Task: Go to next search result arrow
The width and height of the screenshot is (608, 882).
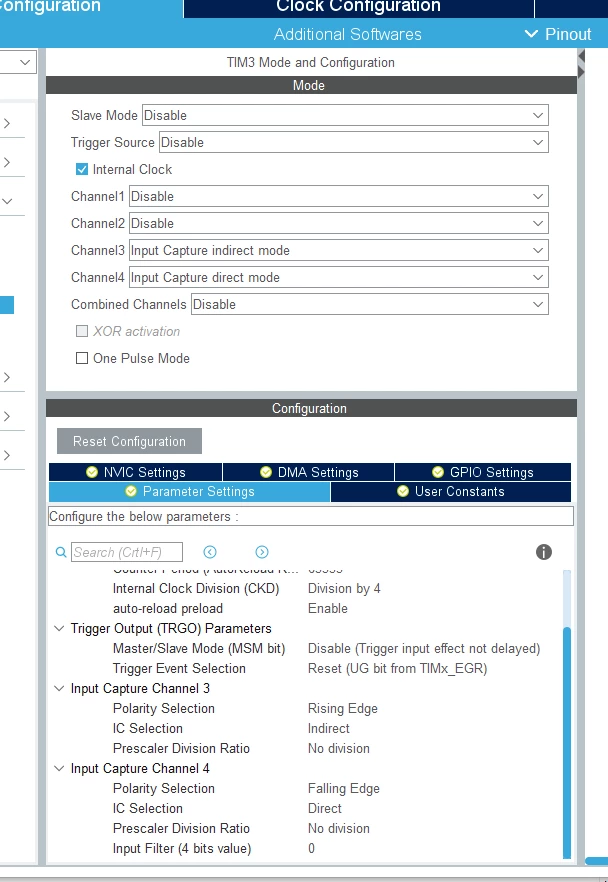Action: pos(262,552)
